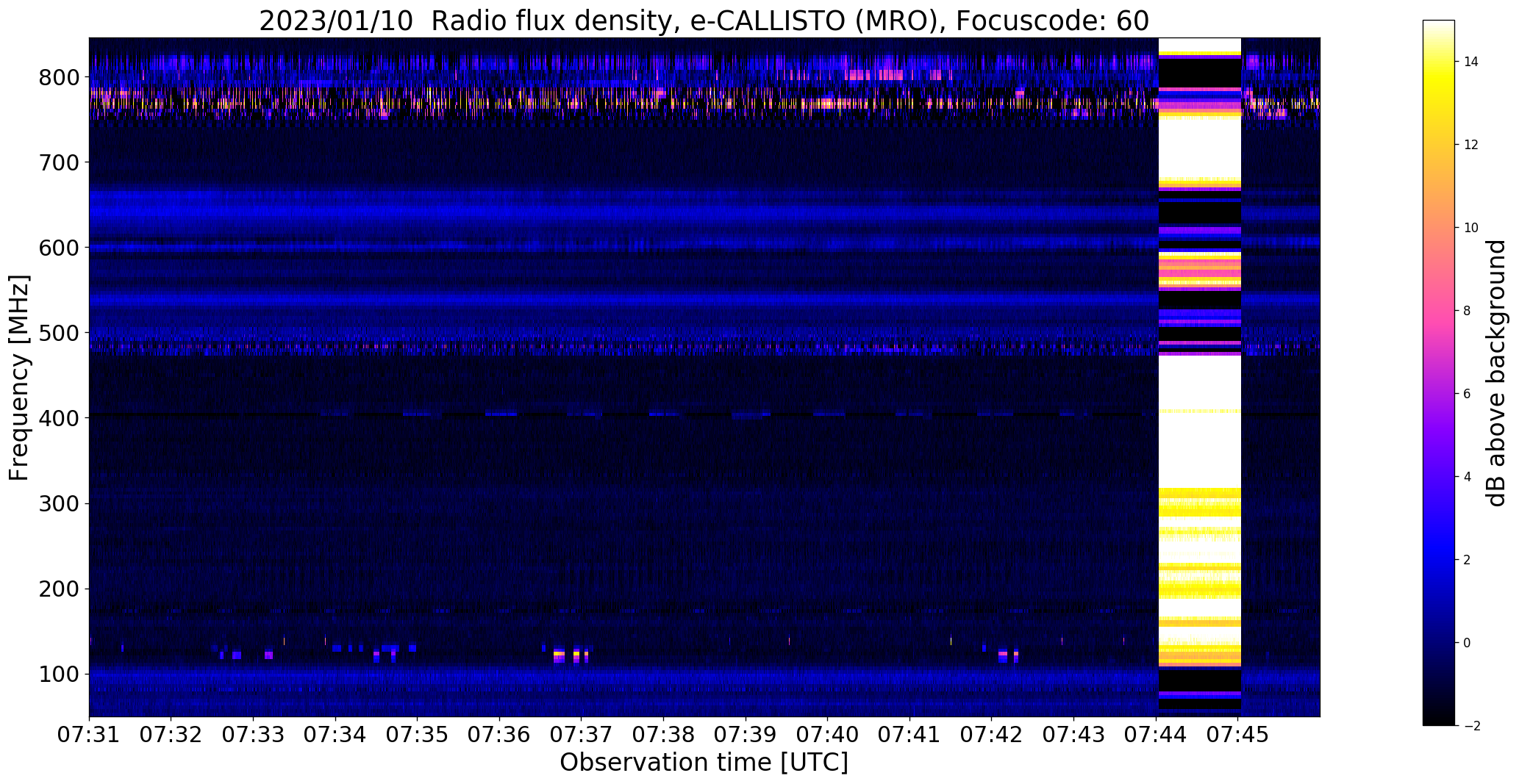Click the 07:43 time tick label
Image resolution: width=1519 pixels, height=784 pixels.
(1074, 734)
